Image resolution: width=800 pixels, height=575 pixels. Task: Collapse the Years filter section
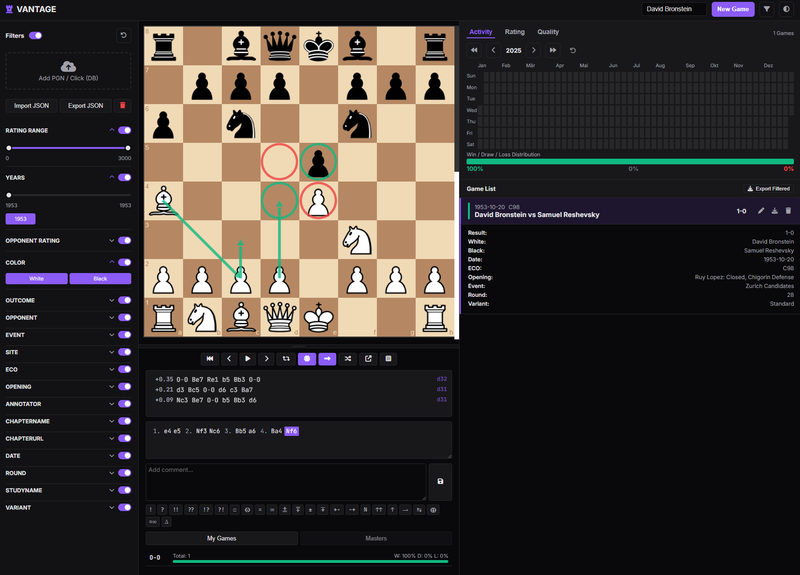point(112,177)
